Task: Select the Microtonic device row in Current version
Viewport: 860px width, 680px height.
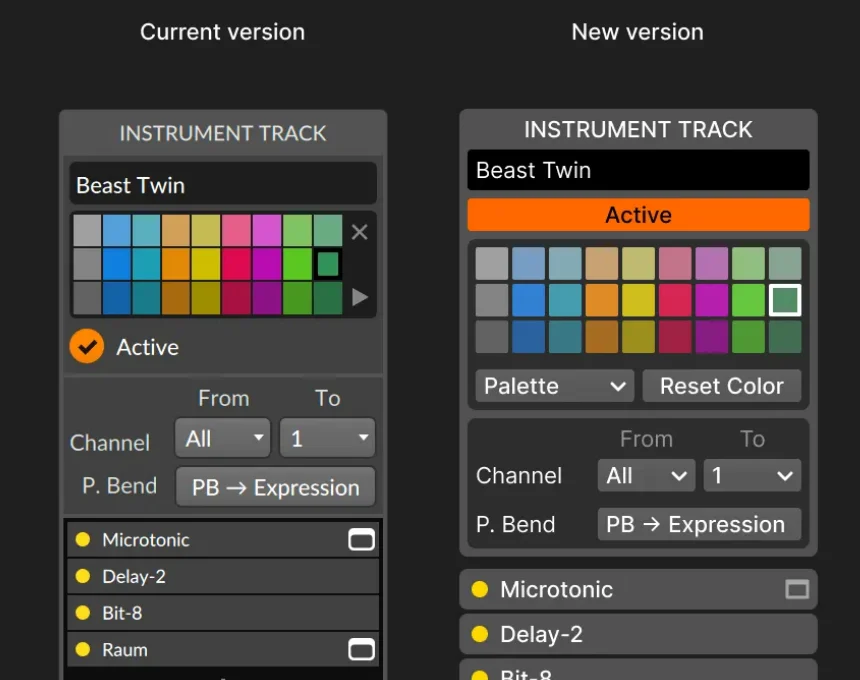Action: pos(223,540)
